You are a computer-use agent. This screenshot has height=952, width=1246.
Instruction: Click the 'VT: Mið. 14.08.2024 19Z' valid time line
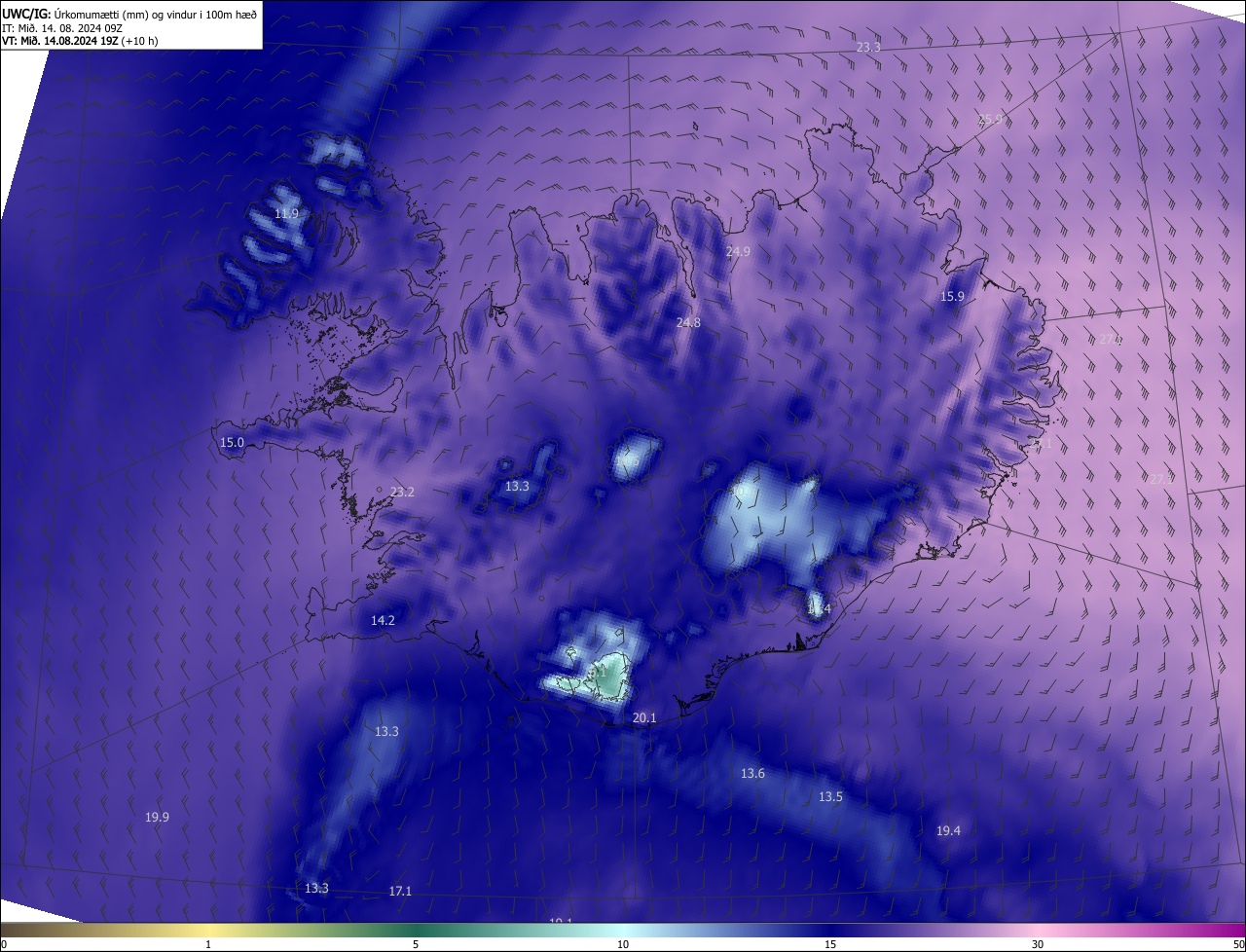click(60, 41)
